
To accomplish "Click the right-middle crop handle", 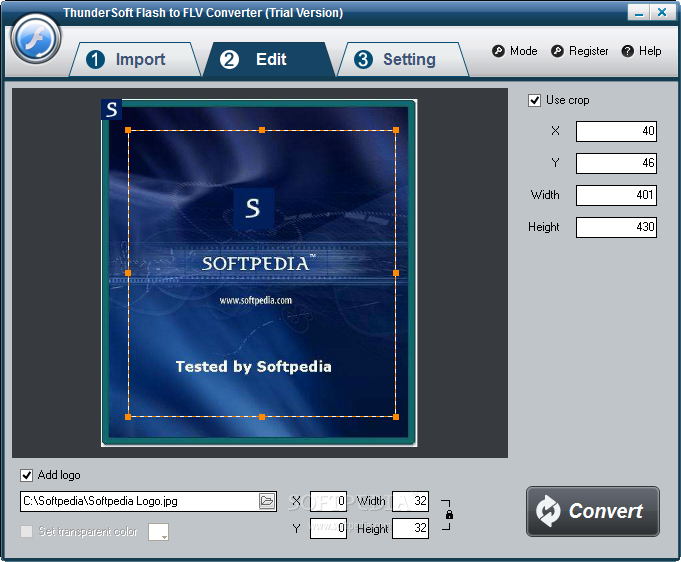I will 396,273.
